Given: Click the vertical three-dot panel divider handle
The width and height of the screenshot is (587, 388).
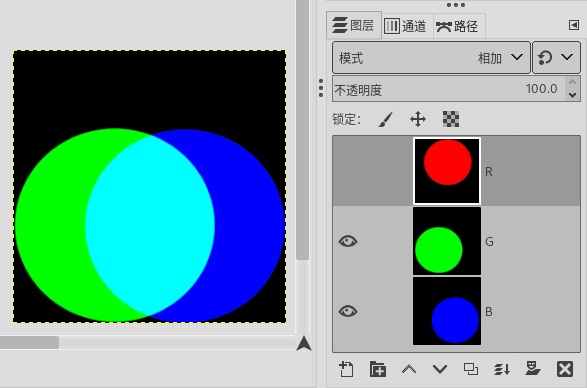Looking at the screenshot, I should (x=321, y=88).
